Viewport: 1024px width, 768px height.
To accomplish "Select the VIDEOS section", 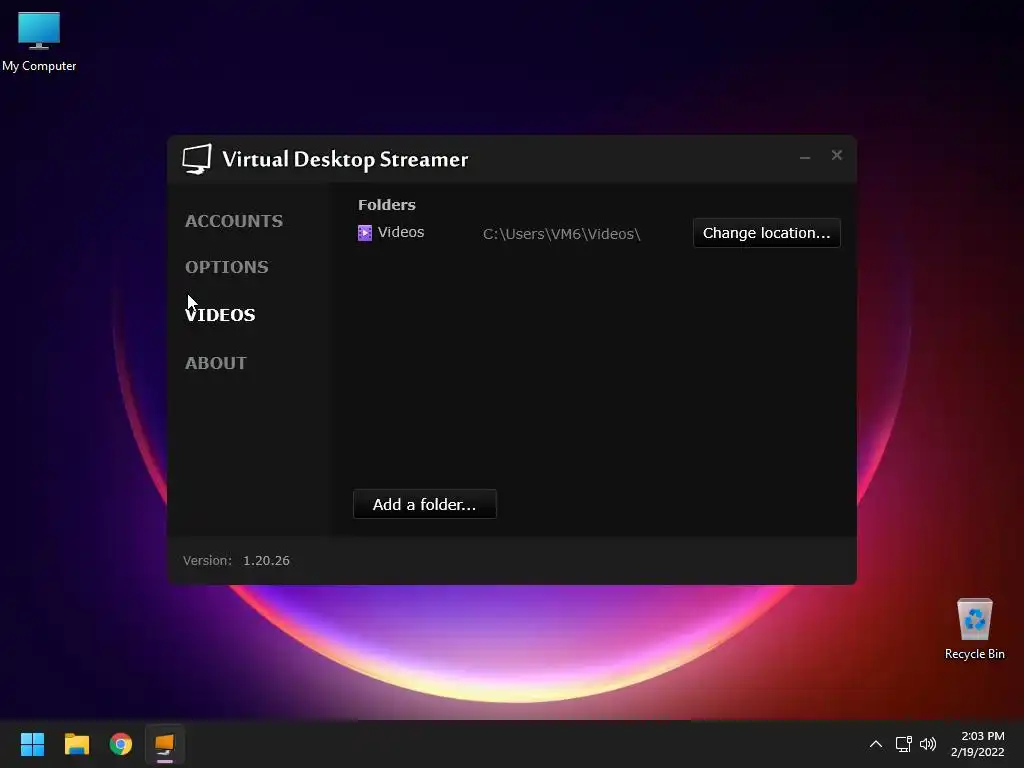I will tap(220, 315).
